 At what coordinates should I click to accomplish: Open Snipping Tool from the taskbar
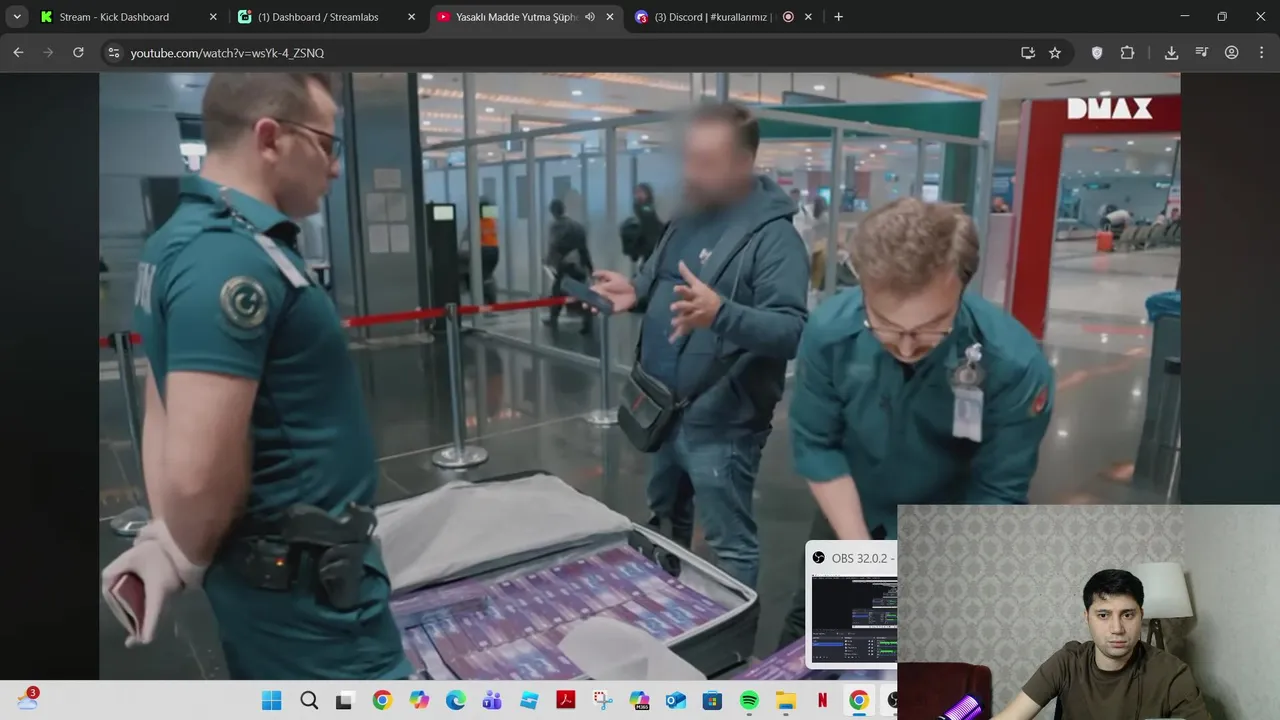pyautogui.click(x=602, y=701)
